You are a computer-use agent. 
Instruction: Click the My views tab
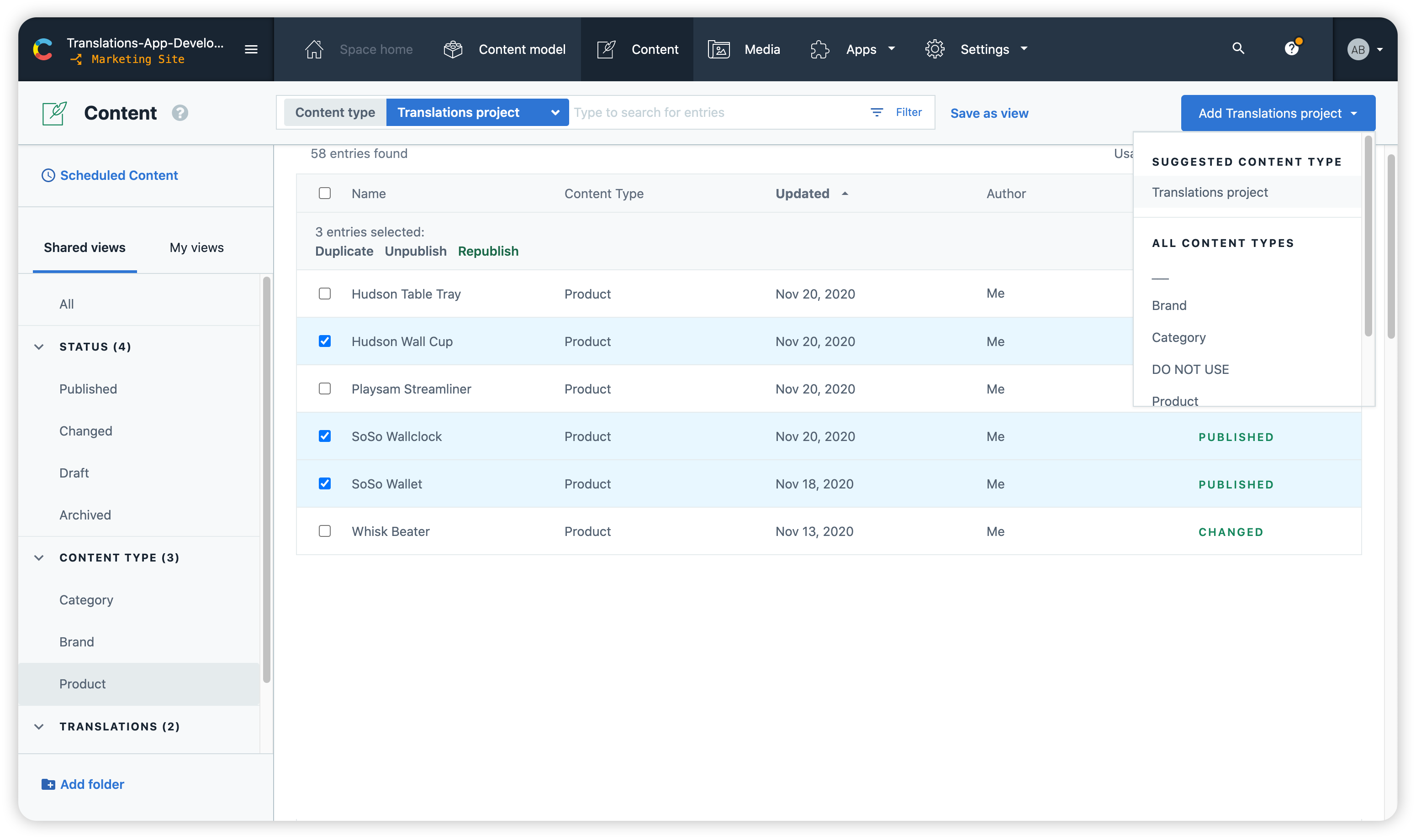196,247
